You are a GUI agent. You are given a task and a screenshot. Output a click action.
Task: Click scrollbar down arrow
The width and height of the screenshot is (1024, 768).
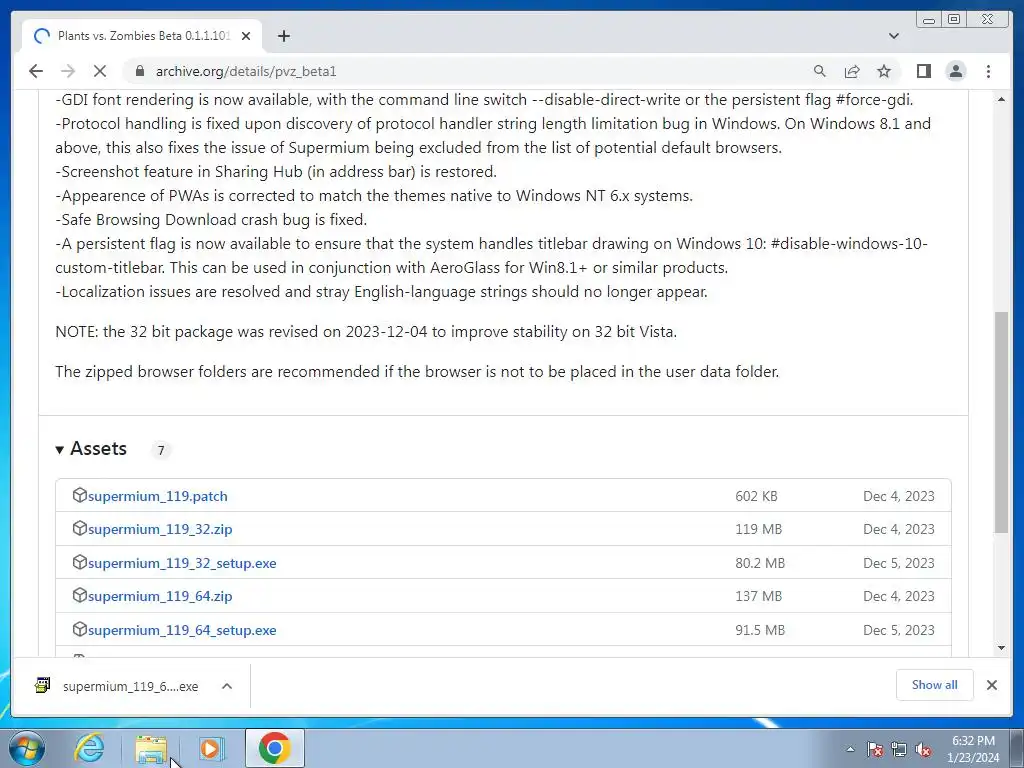click(1001, 648)
